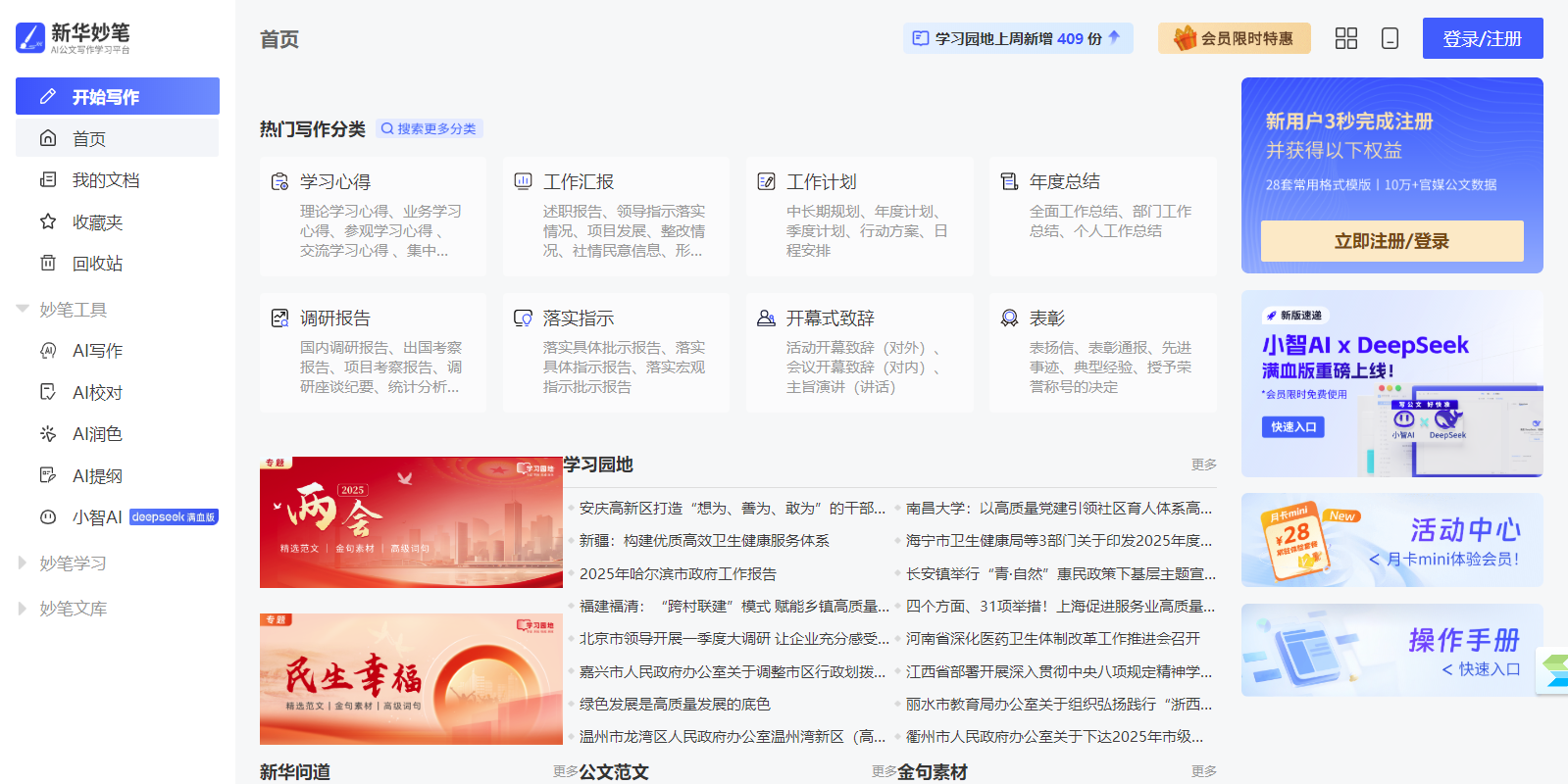
Task: Collapse the 妙笔工具 section
Action: click(23, 310)
